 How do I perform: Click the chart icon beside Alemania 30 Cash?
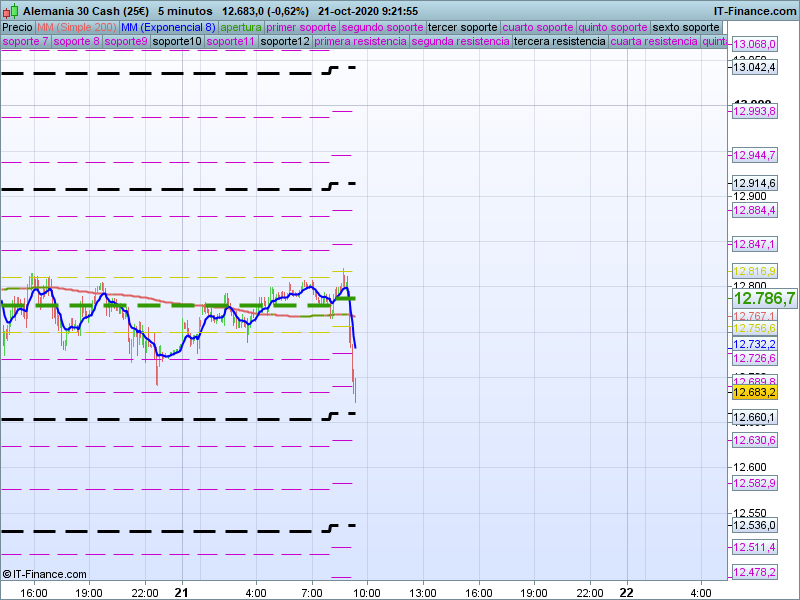coord(10,10)
